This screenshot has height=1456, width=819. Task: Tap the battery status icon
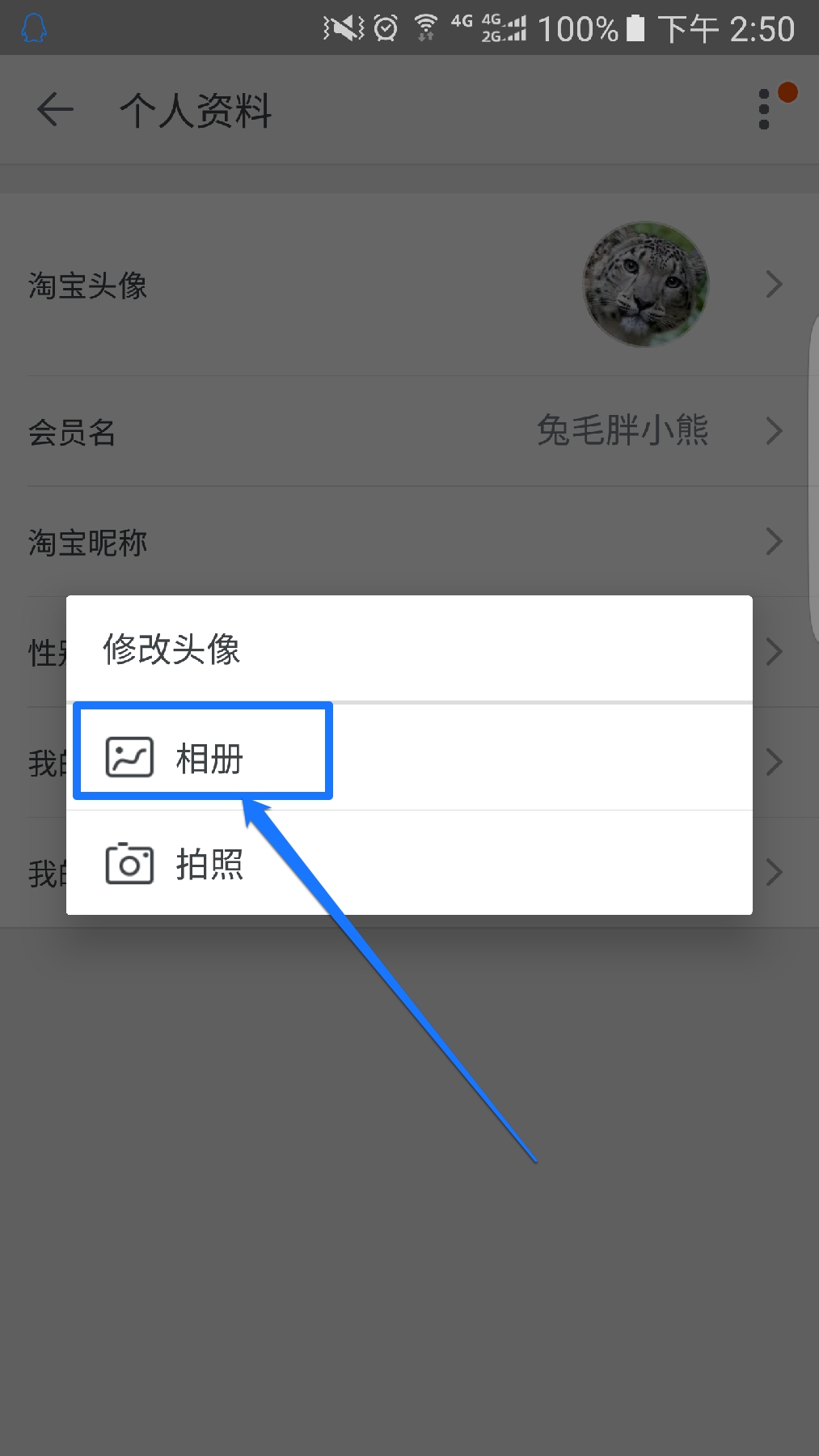pyautogui.click(x=636, y=28)
